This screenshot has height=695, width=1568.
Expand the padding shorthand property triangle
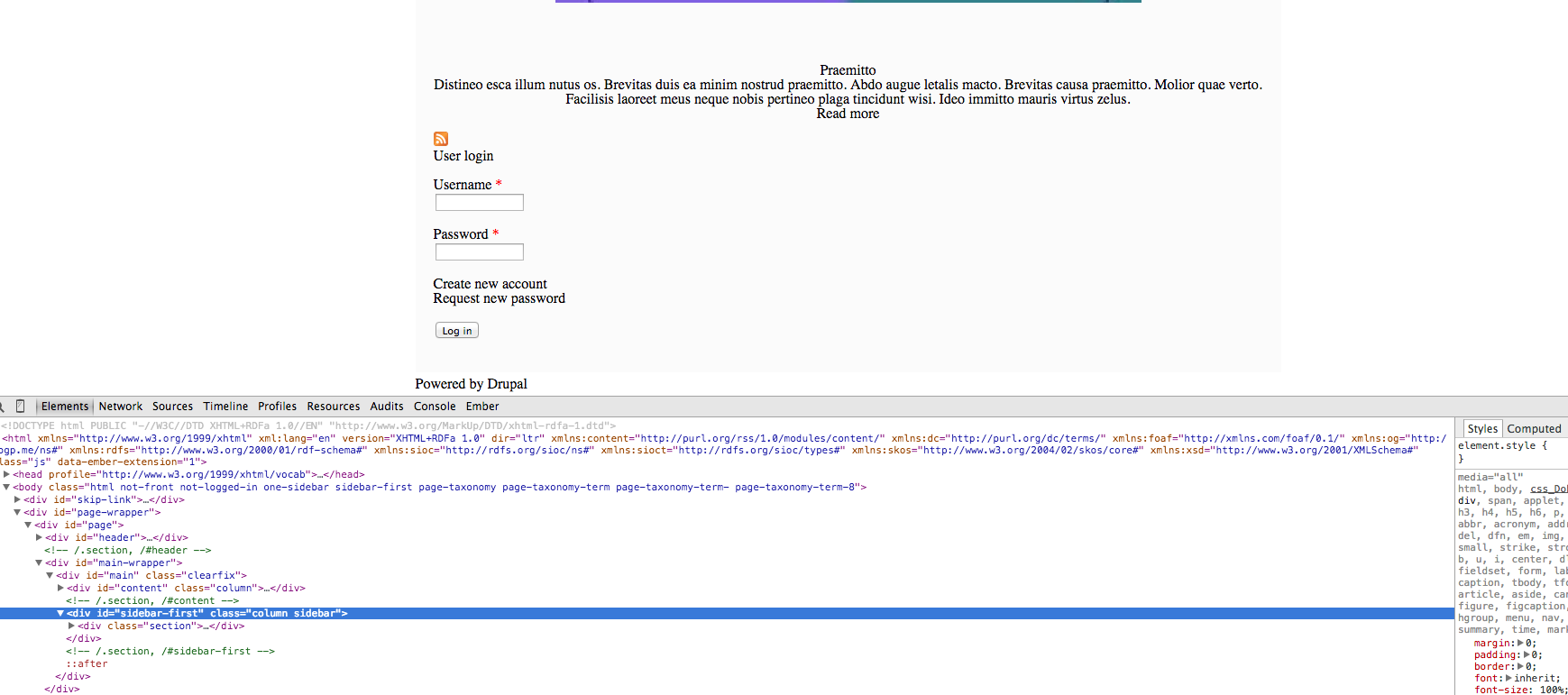1527,655
